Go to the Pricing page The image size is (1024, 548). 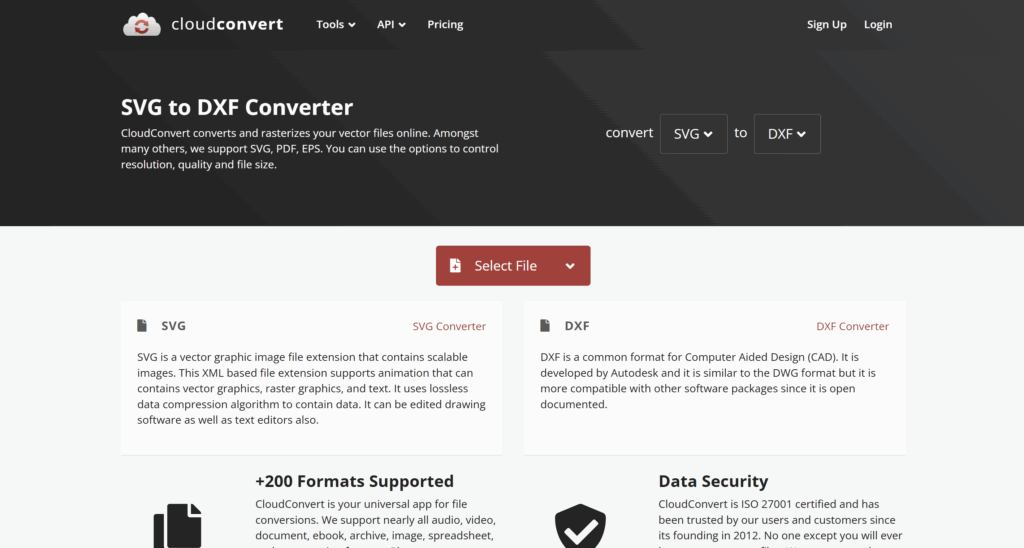pos(445,25)
